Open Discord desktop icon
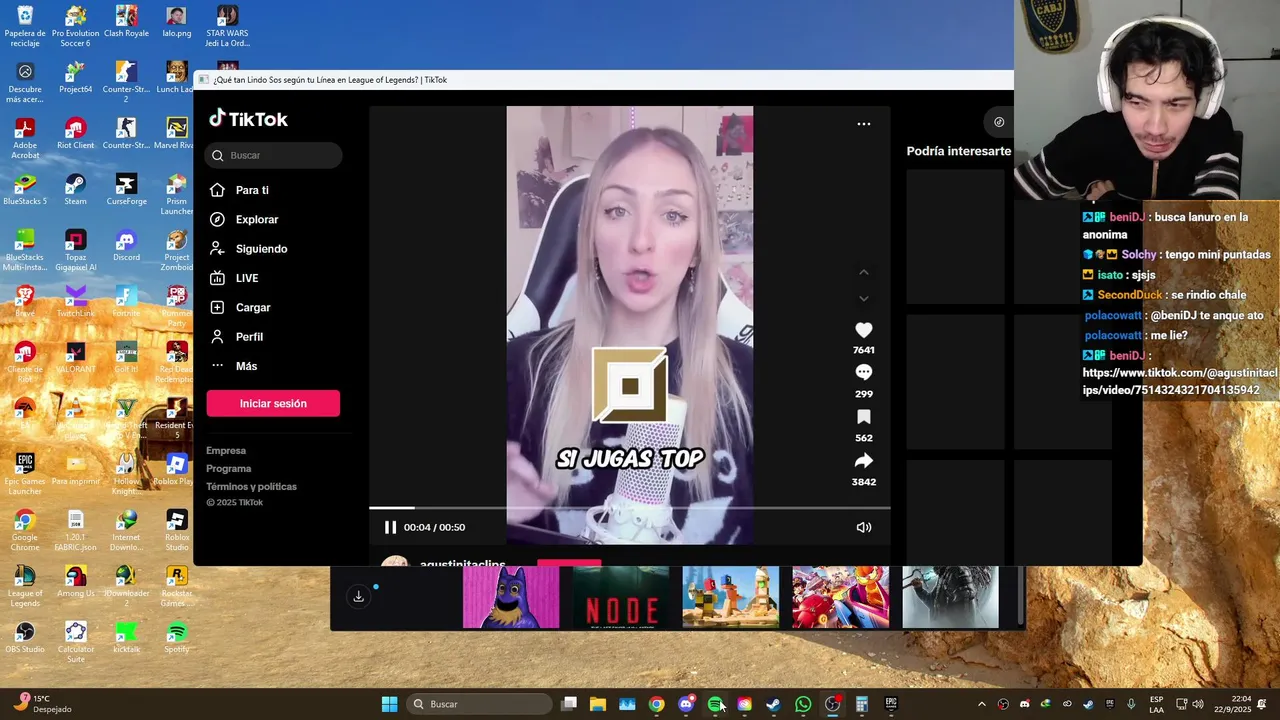Image resolution: width=1280 pixels, height=720 pixels. click(x=126, y=245)
